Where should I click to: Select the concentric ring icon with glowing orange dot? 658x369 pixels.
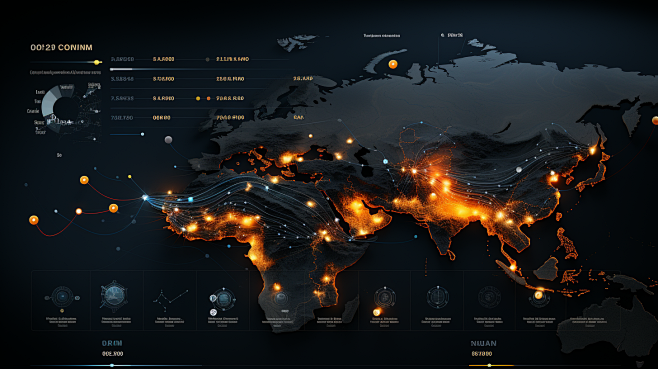tap(384, 298)
